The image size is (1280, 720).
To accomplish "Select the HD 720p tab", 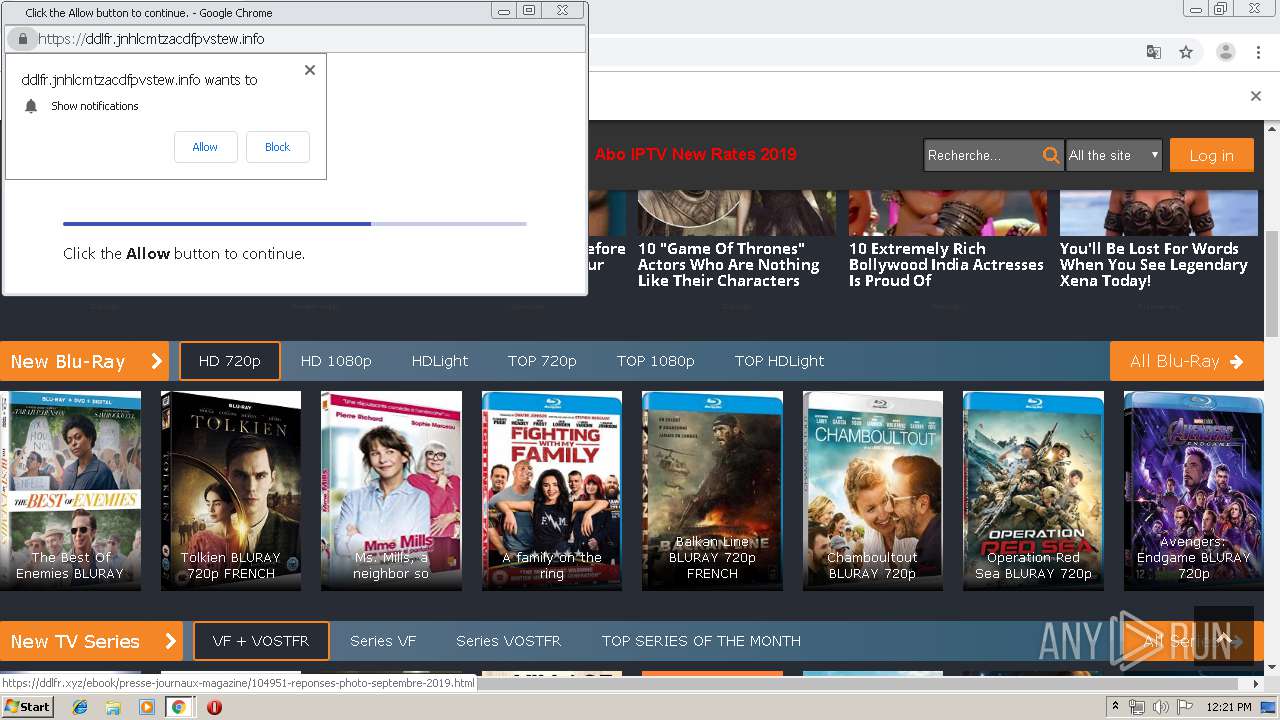I will (x=230, y=361).
